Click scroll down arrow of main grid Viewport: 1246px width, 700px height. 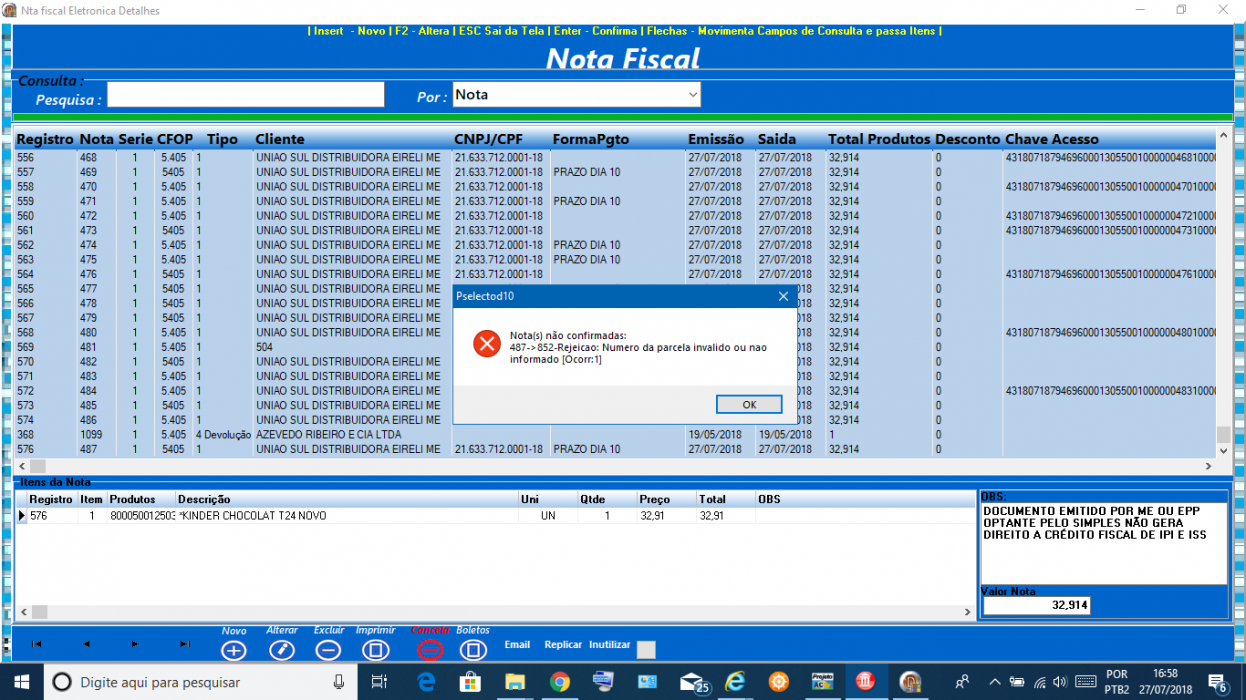pyautogui.click(x=1223, y=451)
